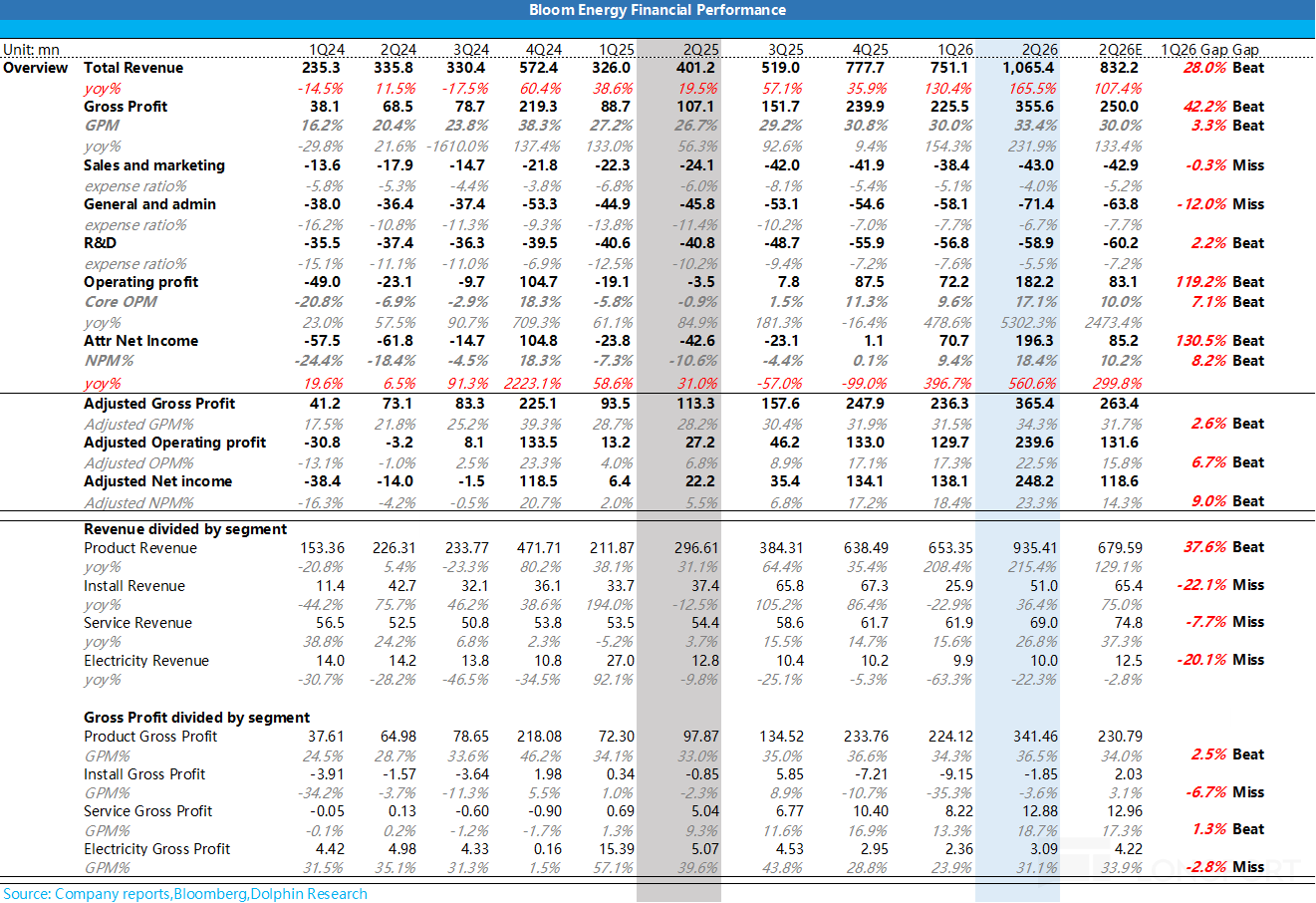Click the 1Q24 column header
1316x903 pixels.
327,50
